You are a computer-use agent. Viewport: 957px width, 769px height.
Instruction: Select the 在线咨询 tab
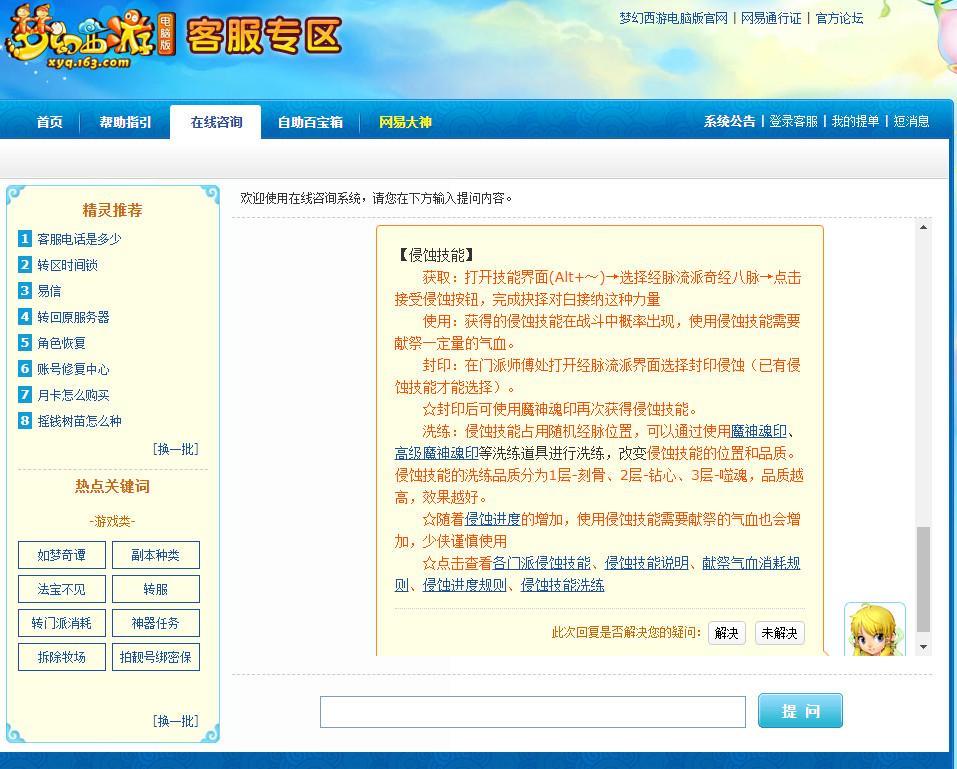click(x=216, y=122)
